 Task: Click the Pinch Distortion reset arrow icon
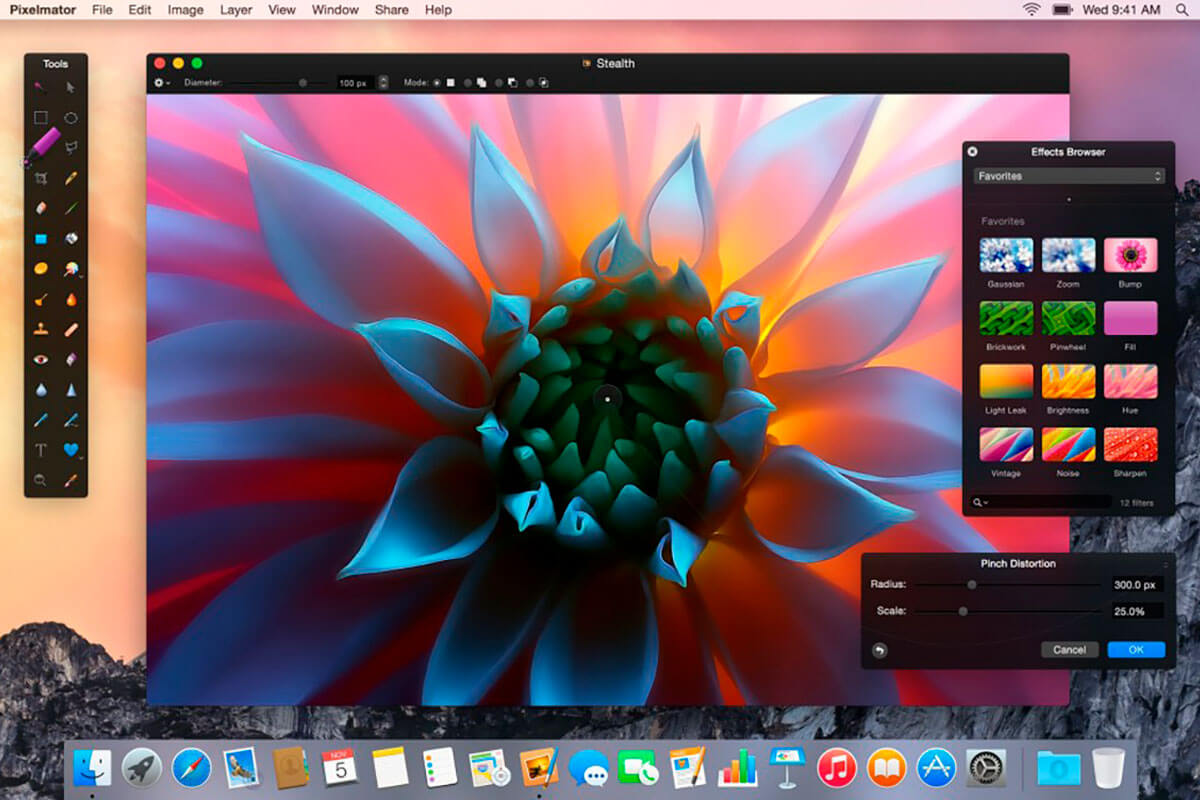coord(879,650)
